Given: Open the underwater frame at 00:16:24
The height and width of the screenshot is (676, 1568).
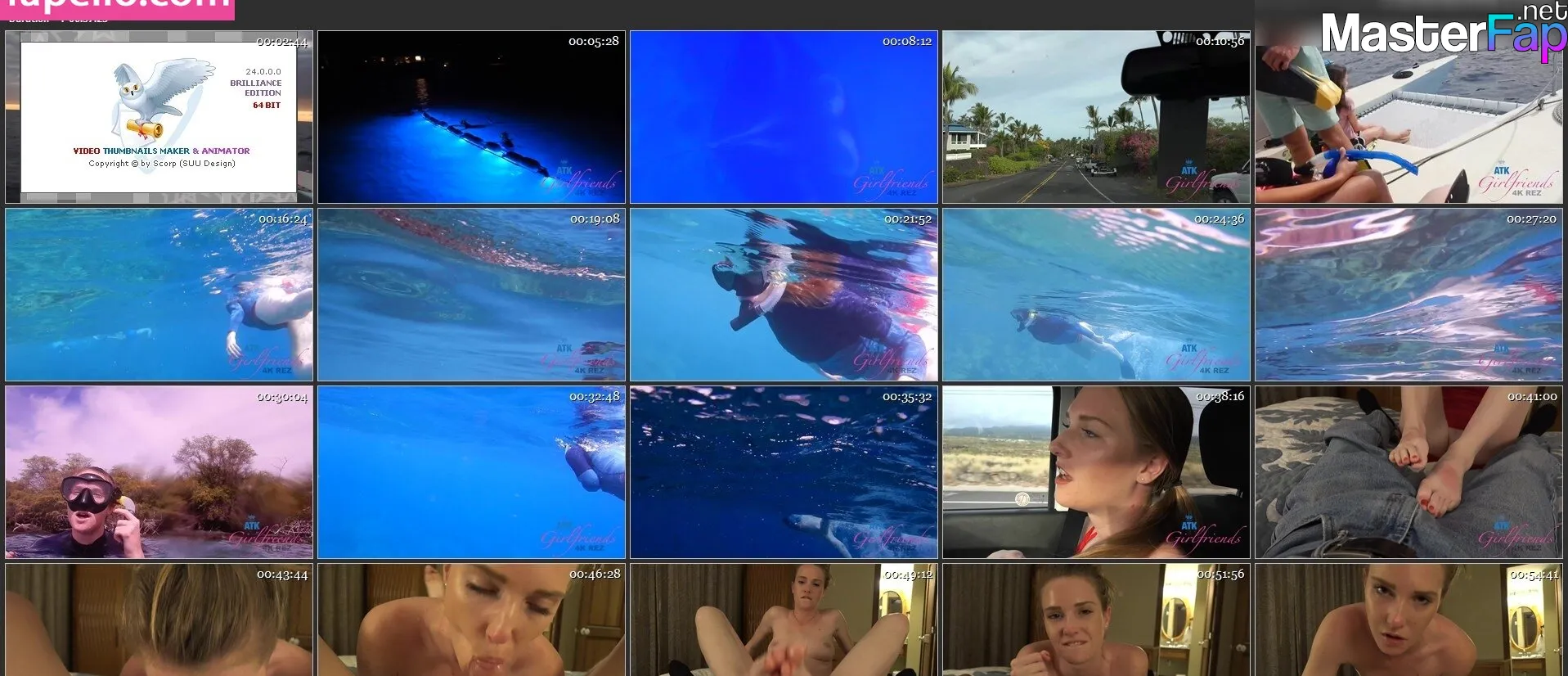Looking at the screenshot, I should click(159, 295).
